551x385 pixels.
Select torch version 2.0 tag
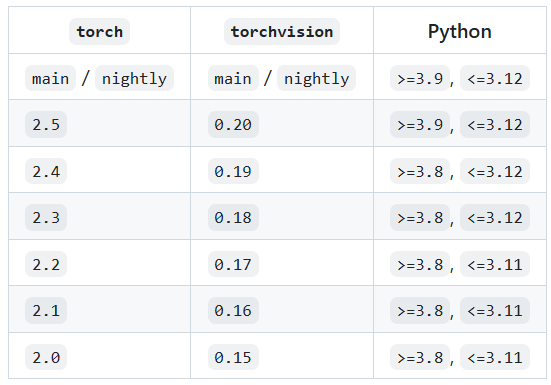click(x=46, y=357)
